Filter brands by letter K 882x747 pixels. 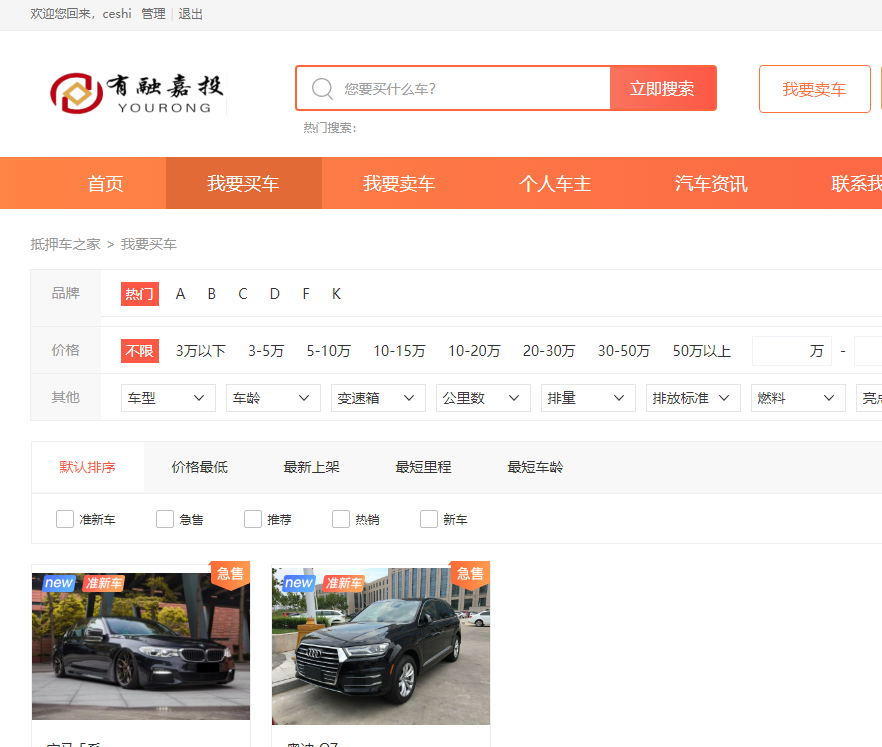coord(336,294)
